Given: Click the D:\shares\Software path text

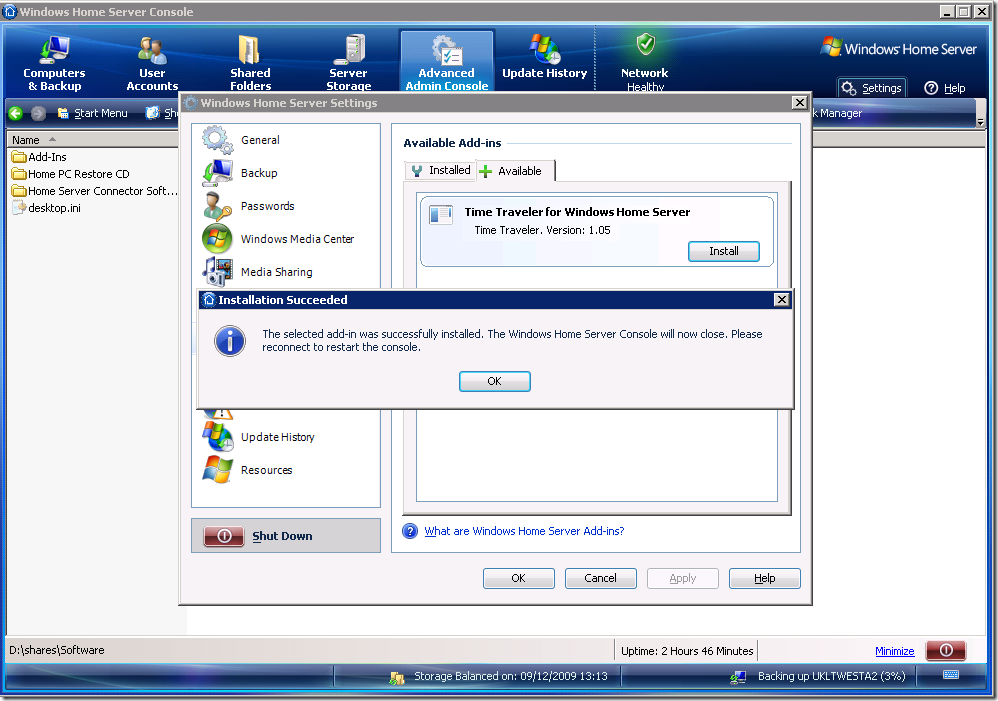Looking at the screenshot, I should point(57,650).
